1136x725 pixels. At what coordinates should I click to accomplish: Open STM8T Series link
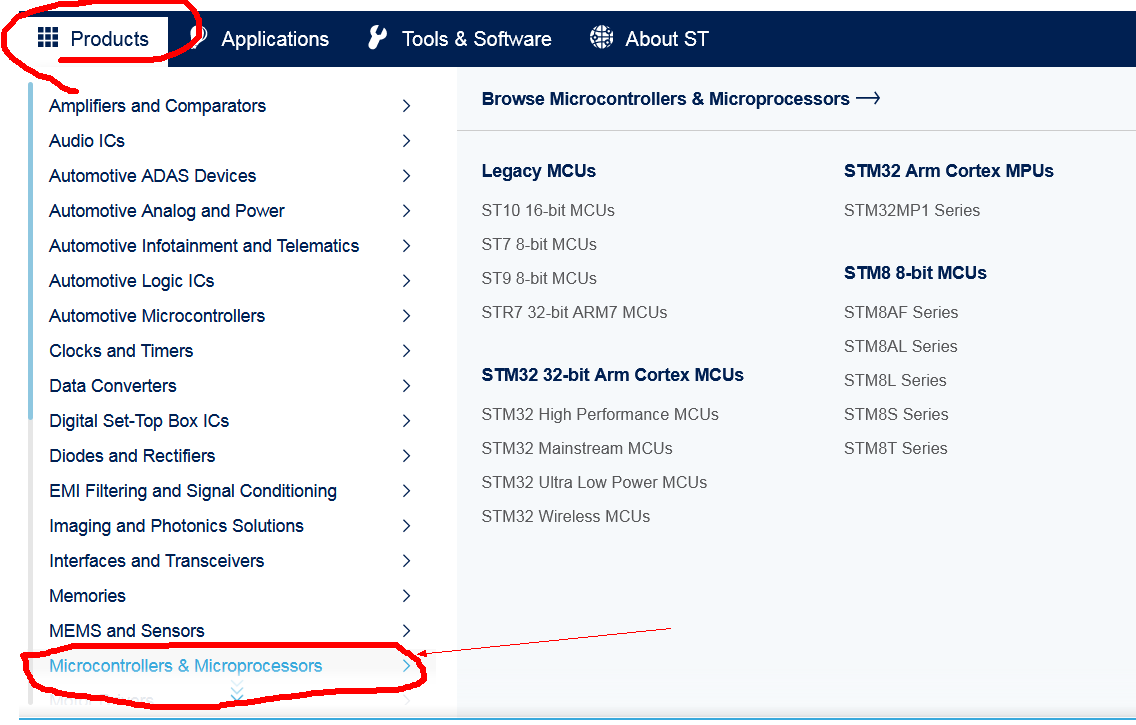coord(895,448)
